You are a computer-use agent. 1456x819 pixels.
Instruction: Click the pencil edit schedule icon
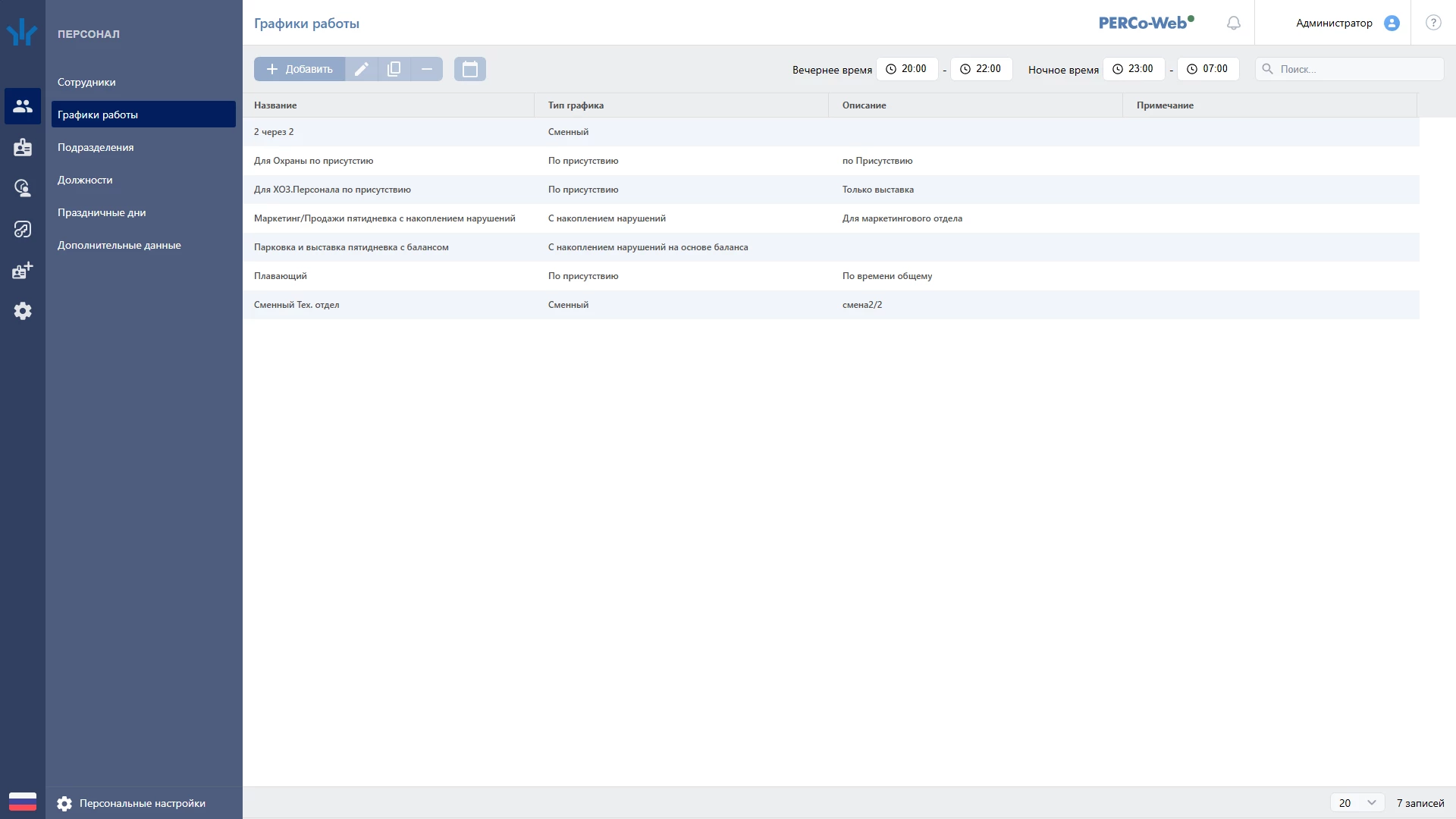[x=362, y=69]
